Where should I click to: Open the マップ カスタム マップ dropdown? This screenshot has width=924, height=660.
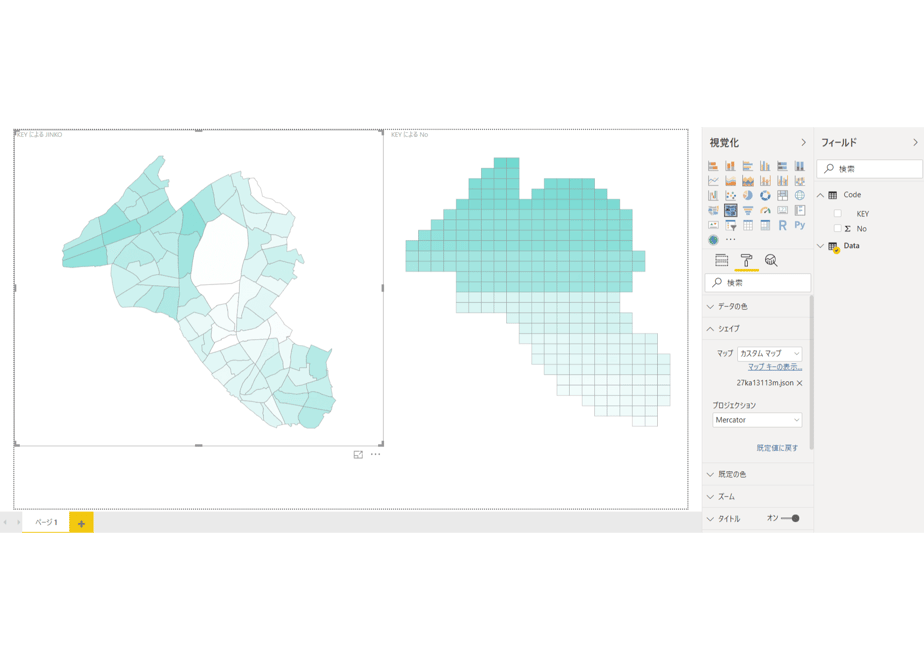click(x=770, y=354)
